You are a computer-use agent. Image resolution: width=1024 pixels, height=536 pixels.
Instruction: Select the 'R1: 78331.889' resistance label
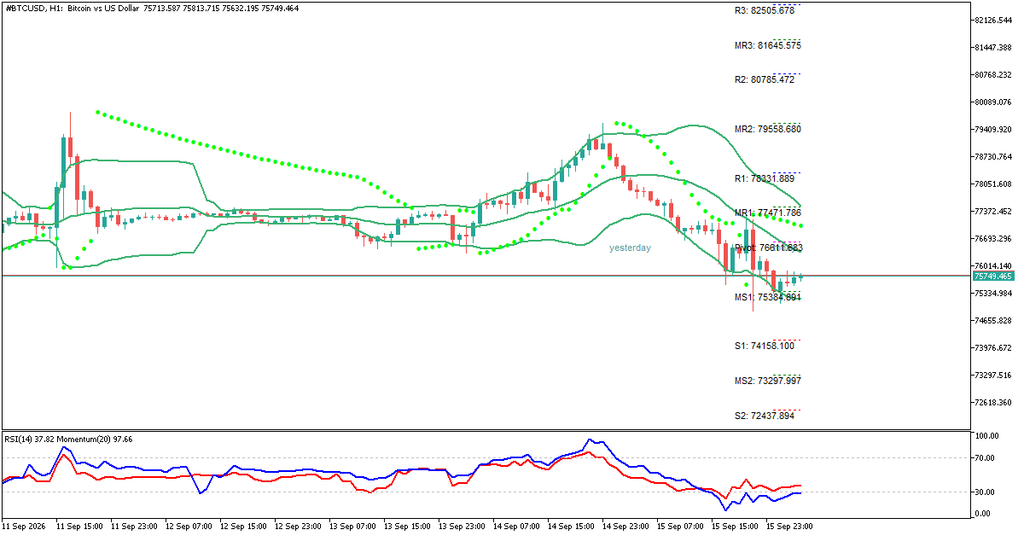tap(764, 179)
